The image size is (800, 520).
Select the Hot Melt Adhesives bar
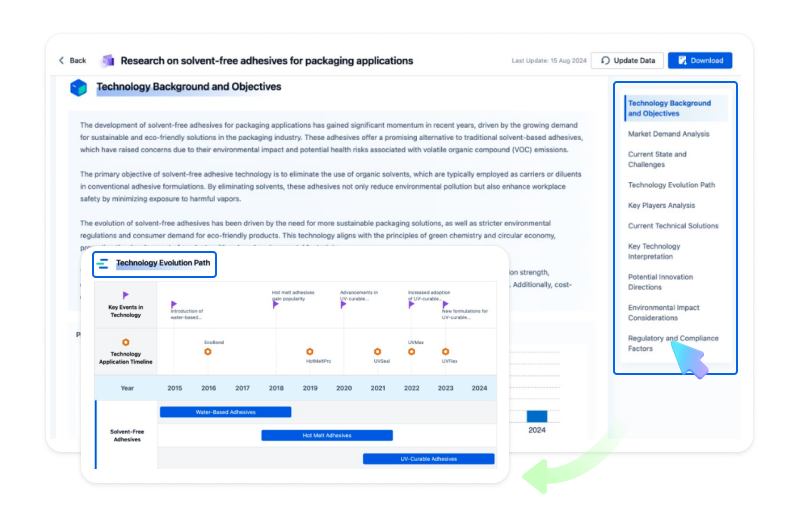[x=326, y=435]
